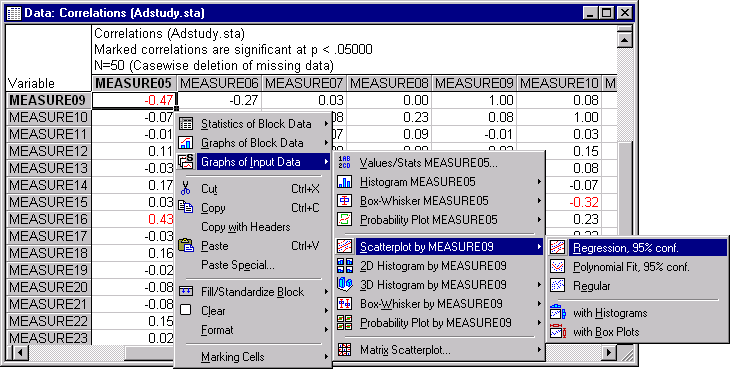Click horizontal scrollbar right arrow
The width and height of the screenshot is (730, 369).
(608, 352)
